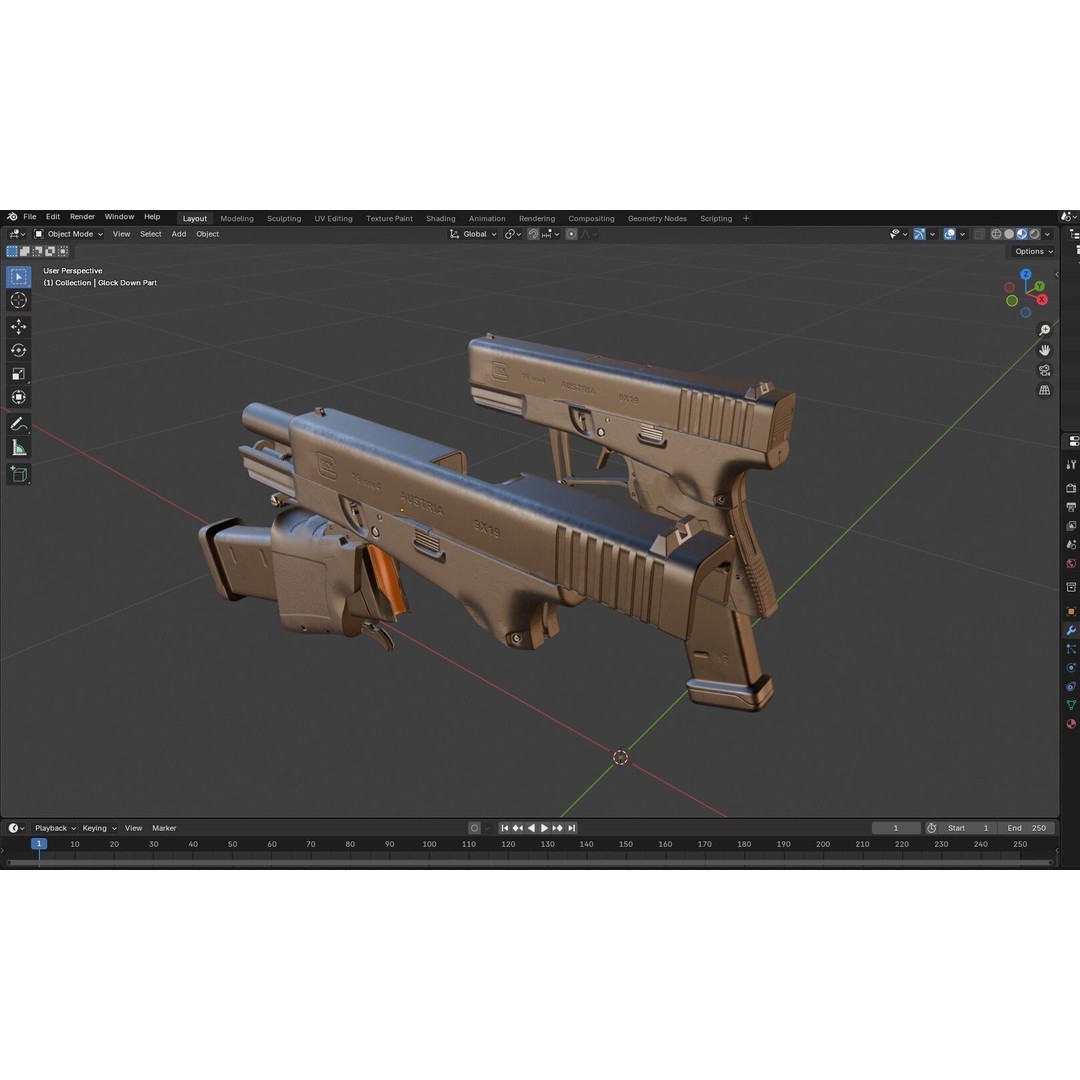Click the blue Z axis on gizmo
Image resolution: width=1080 pixels, height=1080 pixels.
point(1026,274)
